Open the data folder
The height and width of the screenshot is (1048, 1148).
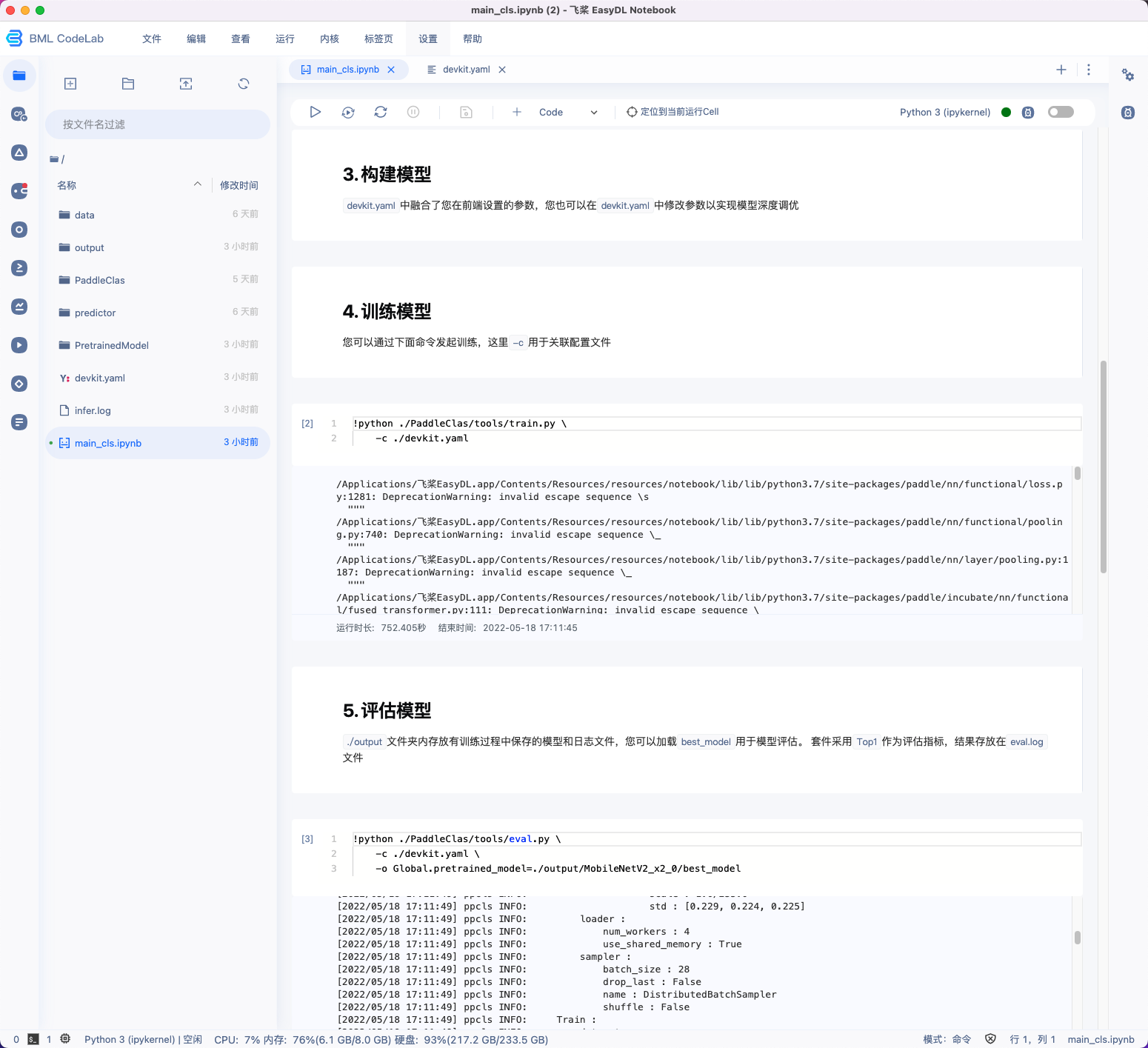pyautogui.click(x=158, y=215)
